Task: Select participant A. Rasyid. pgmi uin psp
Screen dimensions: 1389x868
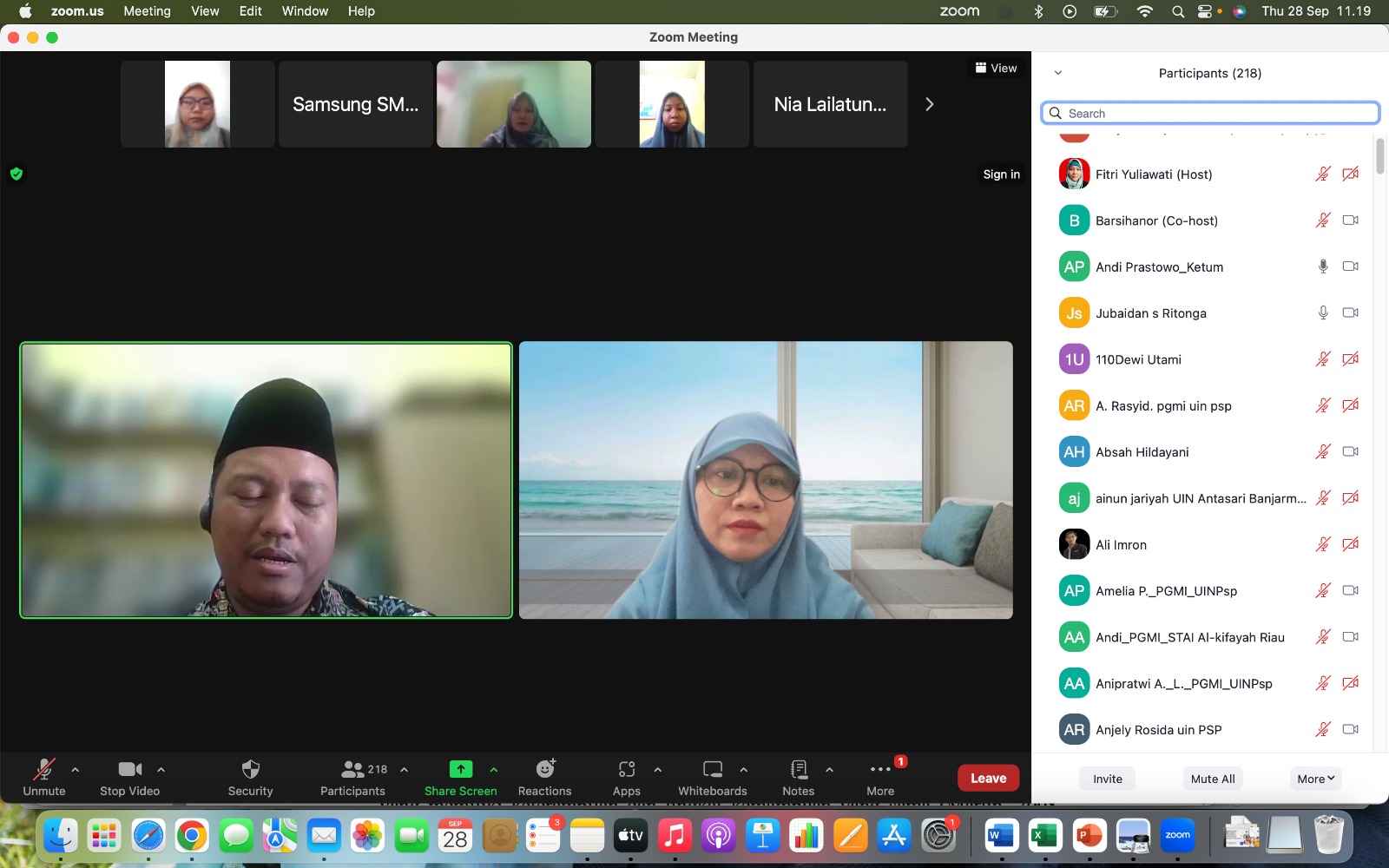Action: (1202, 405)
